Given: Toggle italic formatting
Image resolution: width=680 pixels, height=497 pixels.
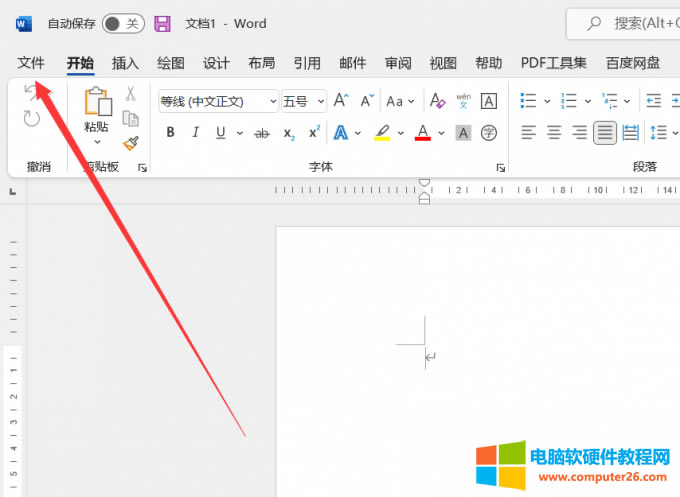Looking at the screenshot, I should (195, 133).
